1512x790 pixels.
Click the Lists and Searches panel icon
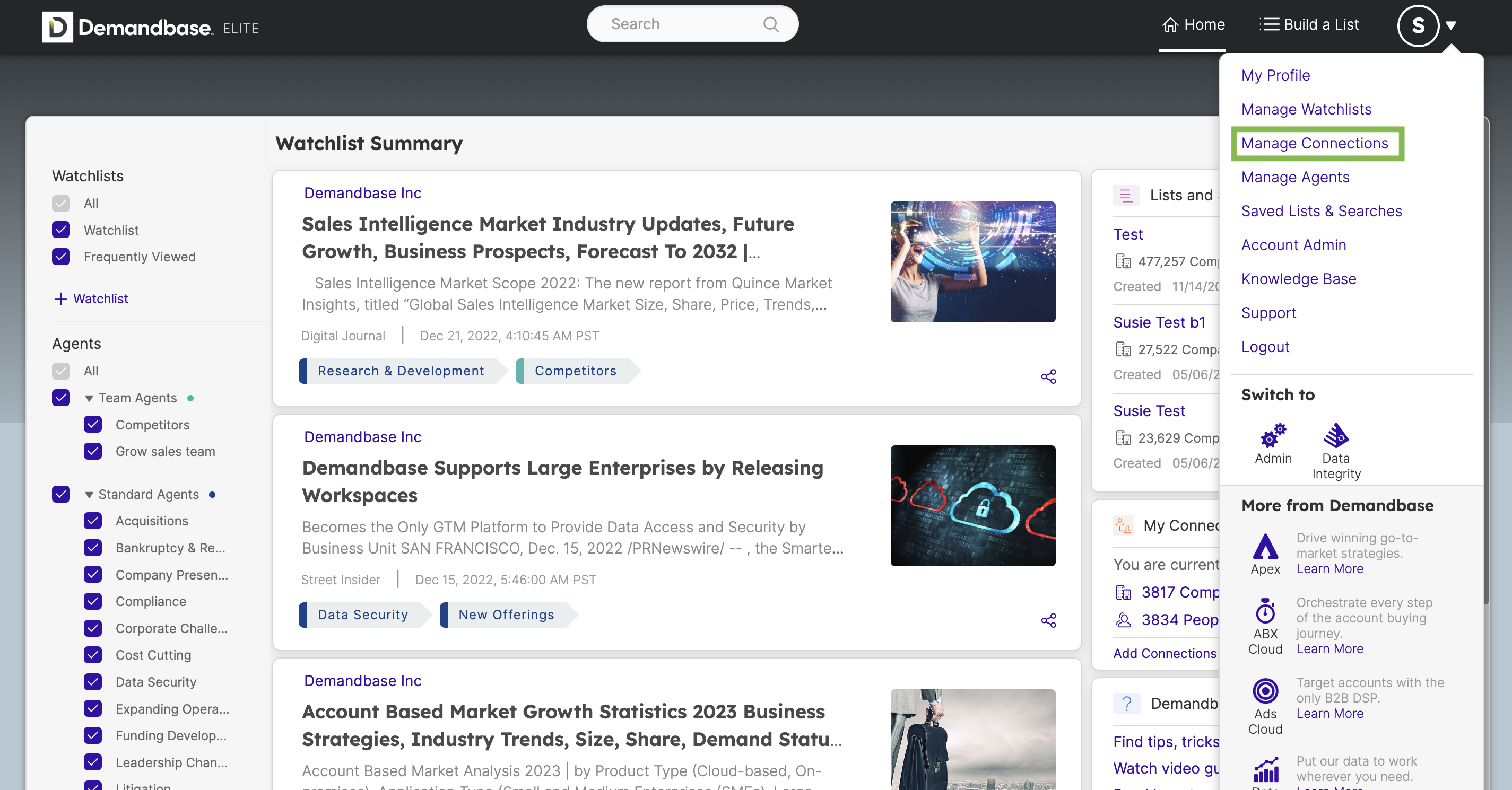tap(1125, 195)
